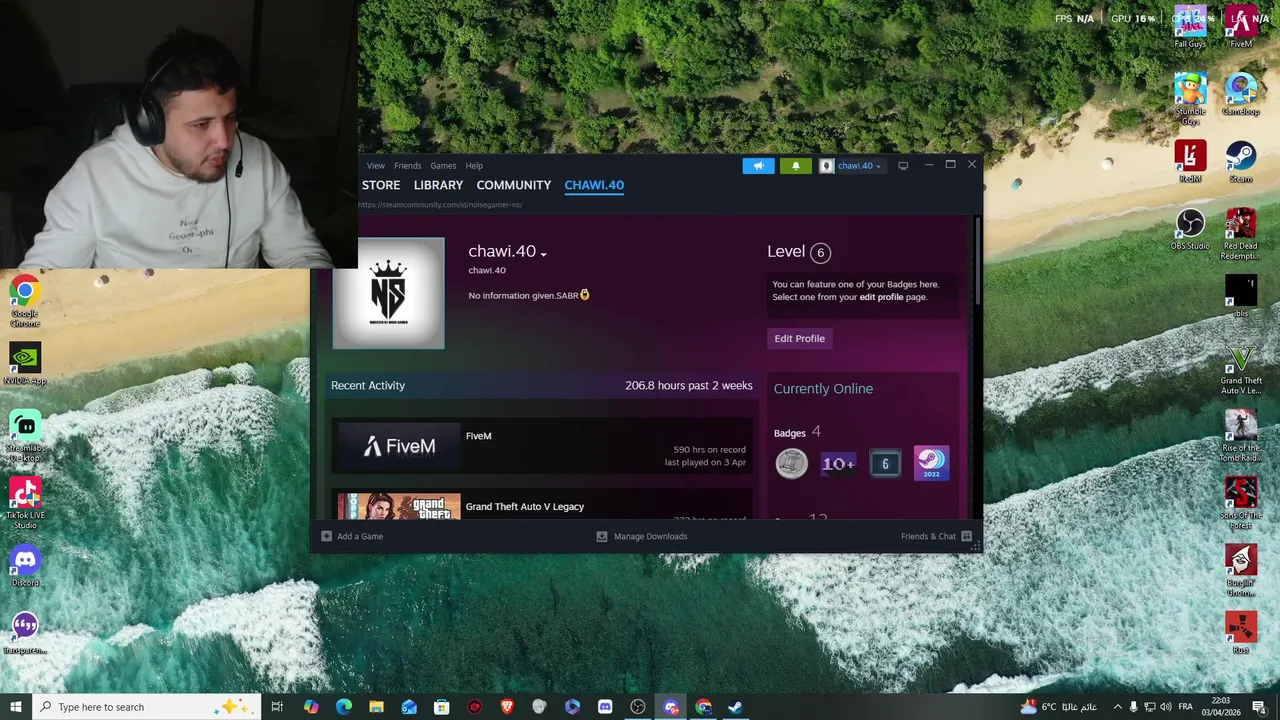Open NVIDIA App desktop shortcut
Viewport: 1280px width, 720px height.
click(25, 365)
